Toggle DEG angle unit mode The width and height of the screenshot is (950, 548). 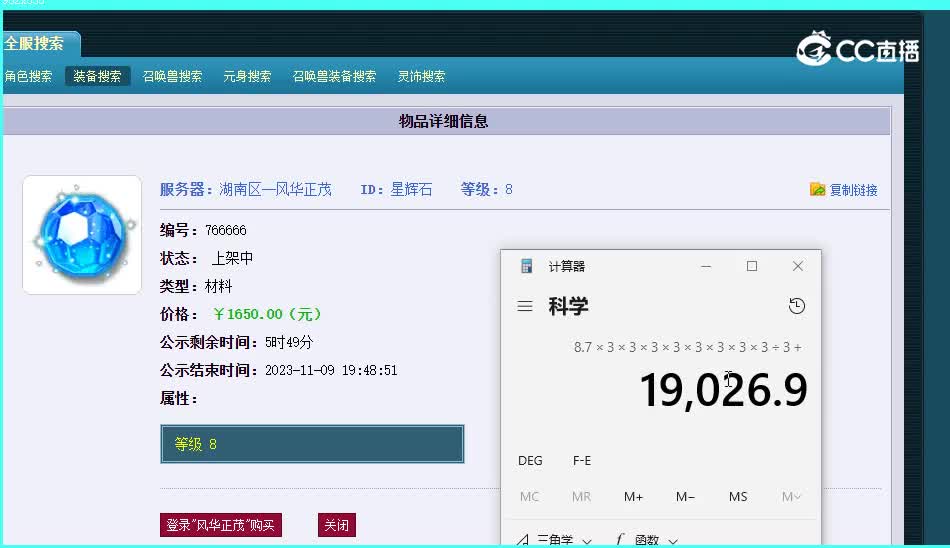(530, 461)
